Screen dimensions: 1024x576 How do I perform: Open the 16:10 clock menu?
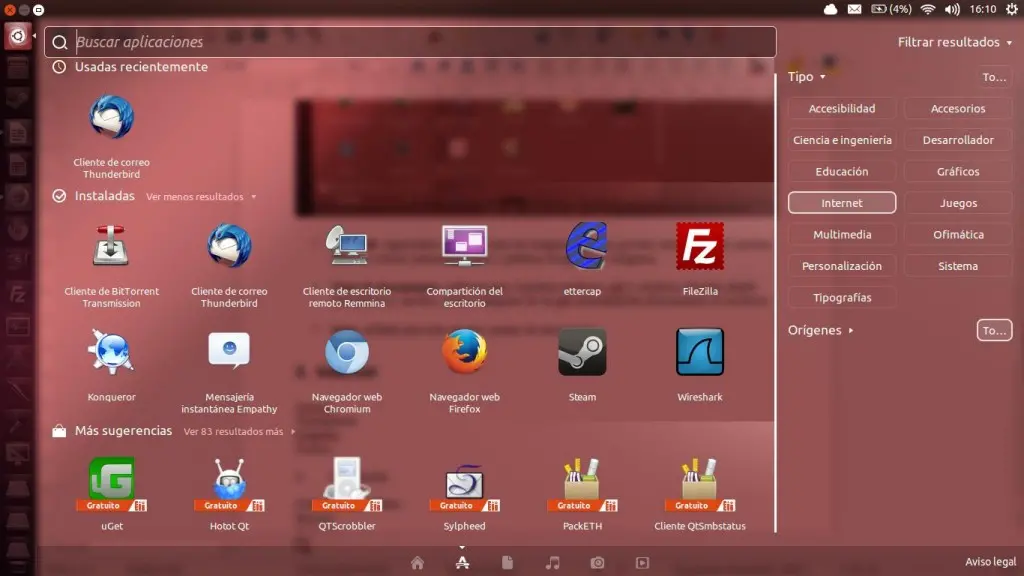(x=983, y=9)
